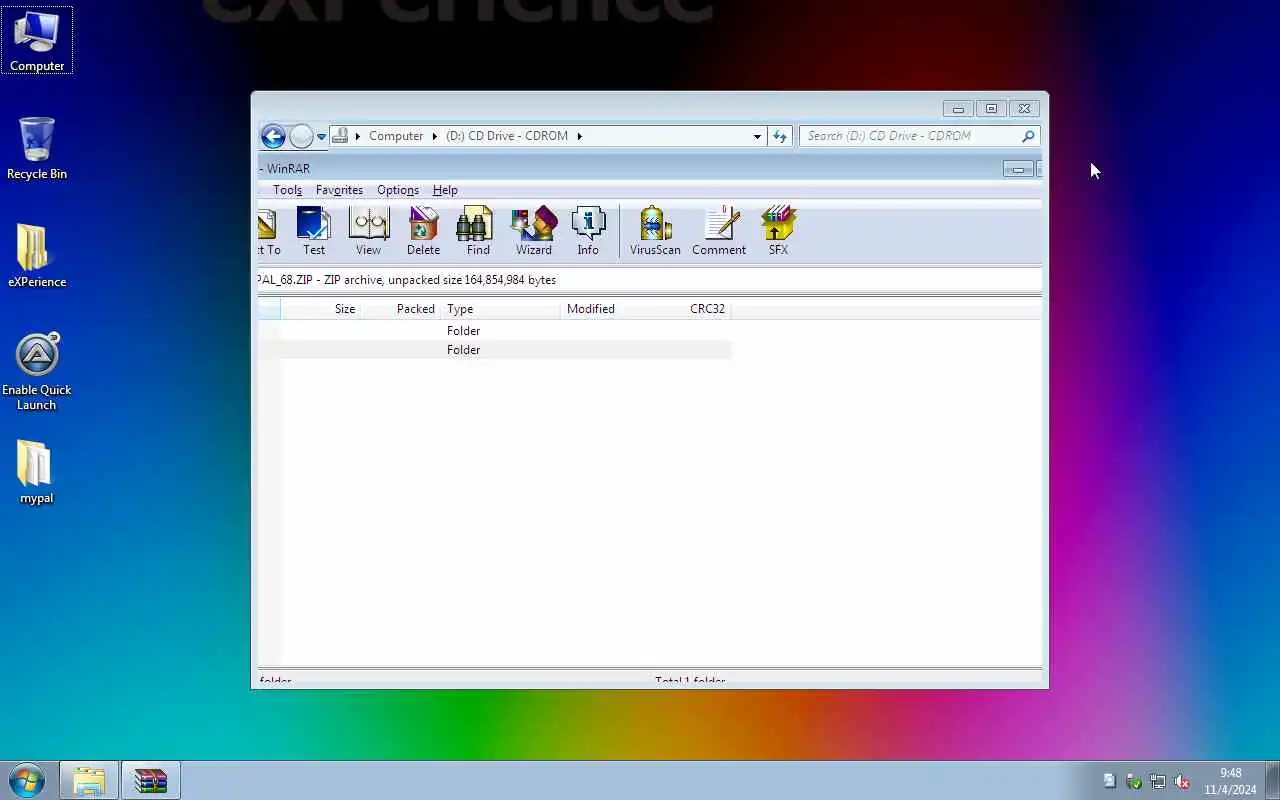Maximize the Explorer window

pyautogui.click(x=991, y=108)
